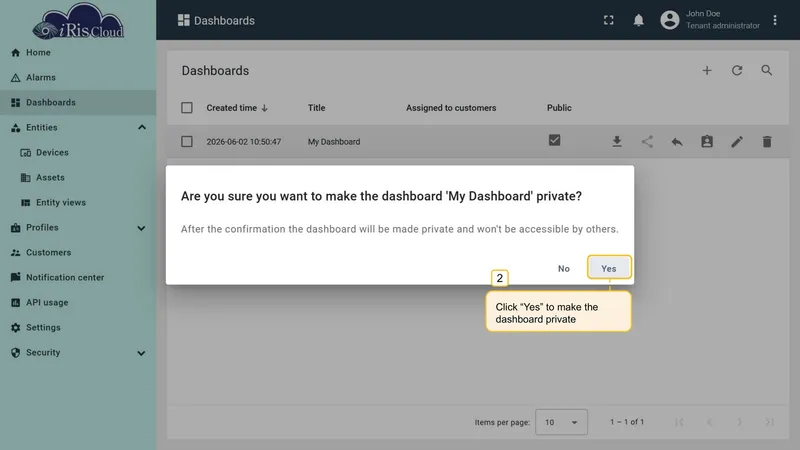Open Assets under Entities
The image size is (800, 450).
coord(78,178)
